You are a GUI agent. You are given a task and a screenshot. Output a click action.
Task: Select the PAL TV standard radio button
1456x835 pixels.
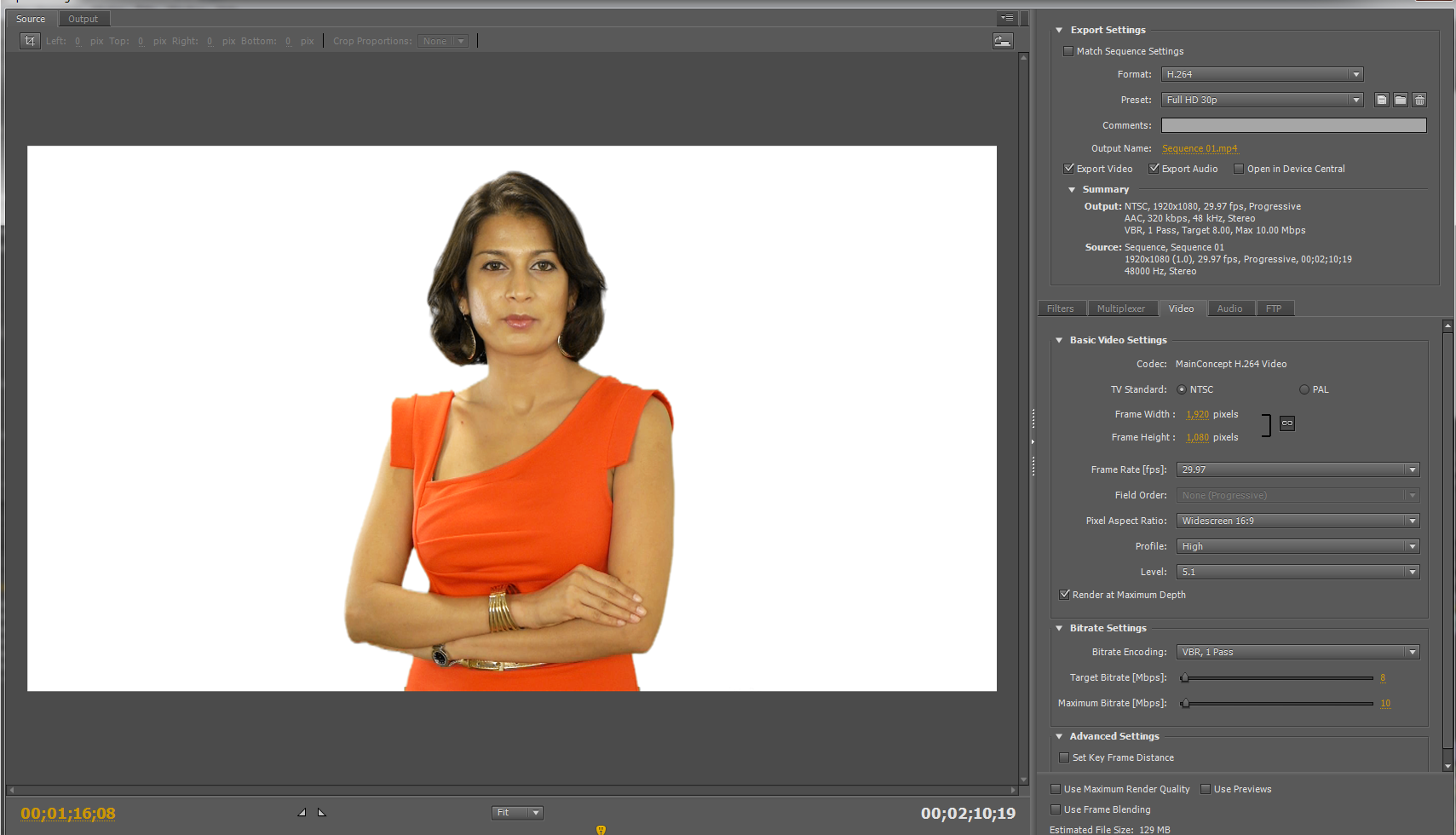[1303, 389]
